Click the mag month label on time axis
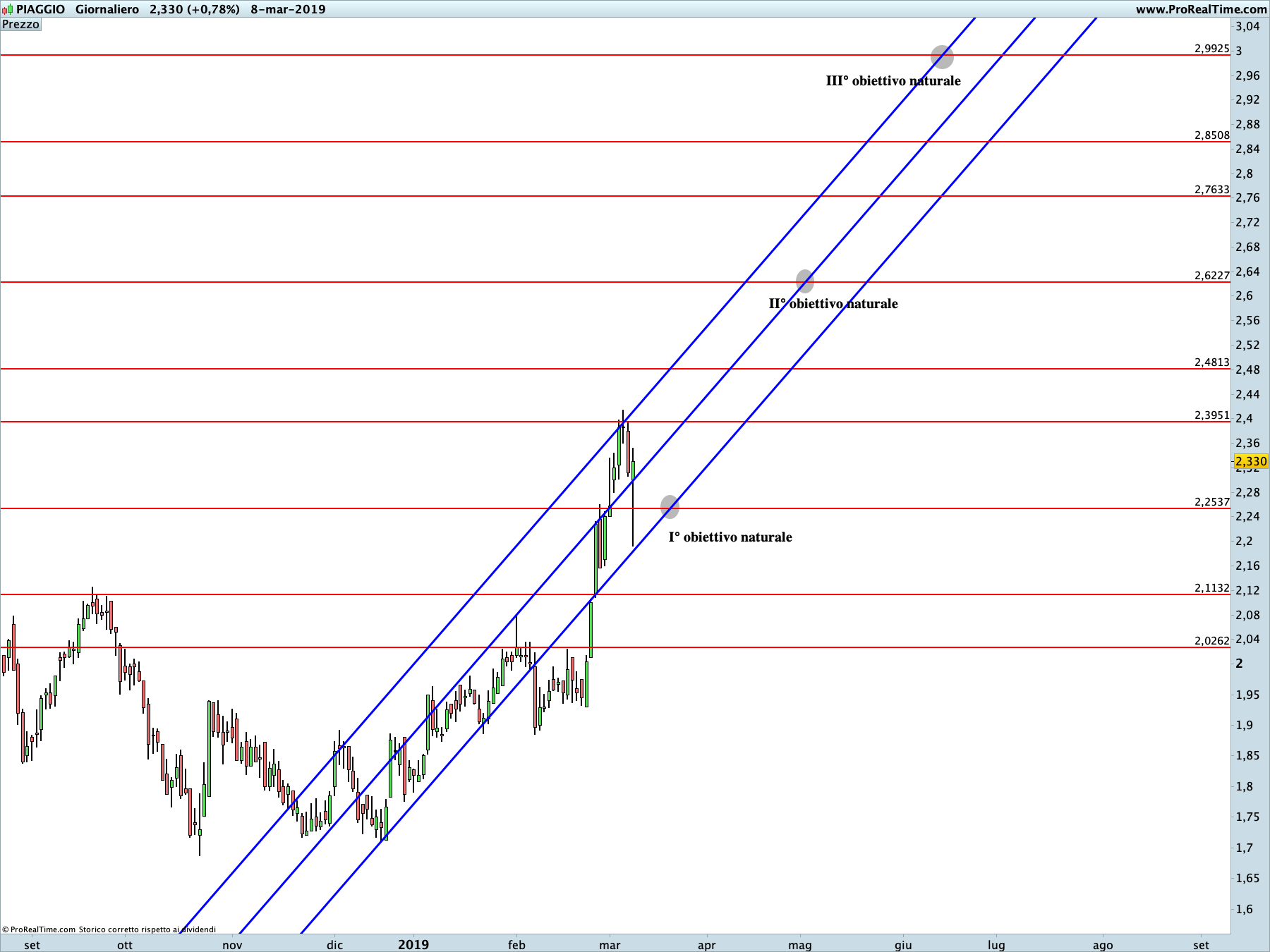 coord(800,945)
